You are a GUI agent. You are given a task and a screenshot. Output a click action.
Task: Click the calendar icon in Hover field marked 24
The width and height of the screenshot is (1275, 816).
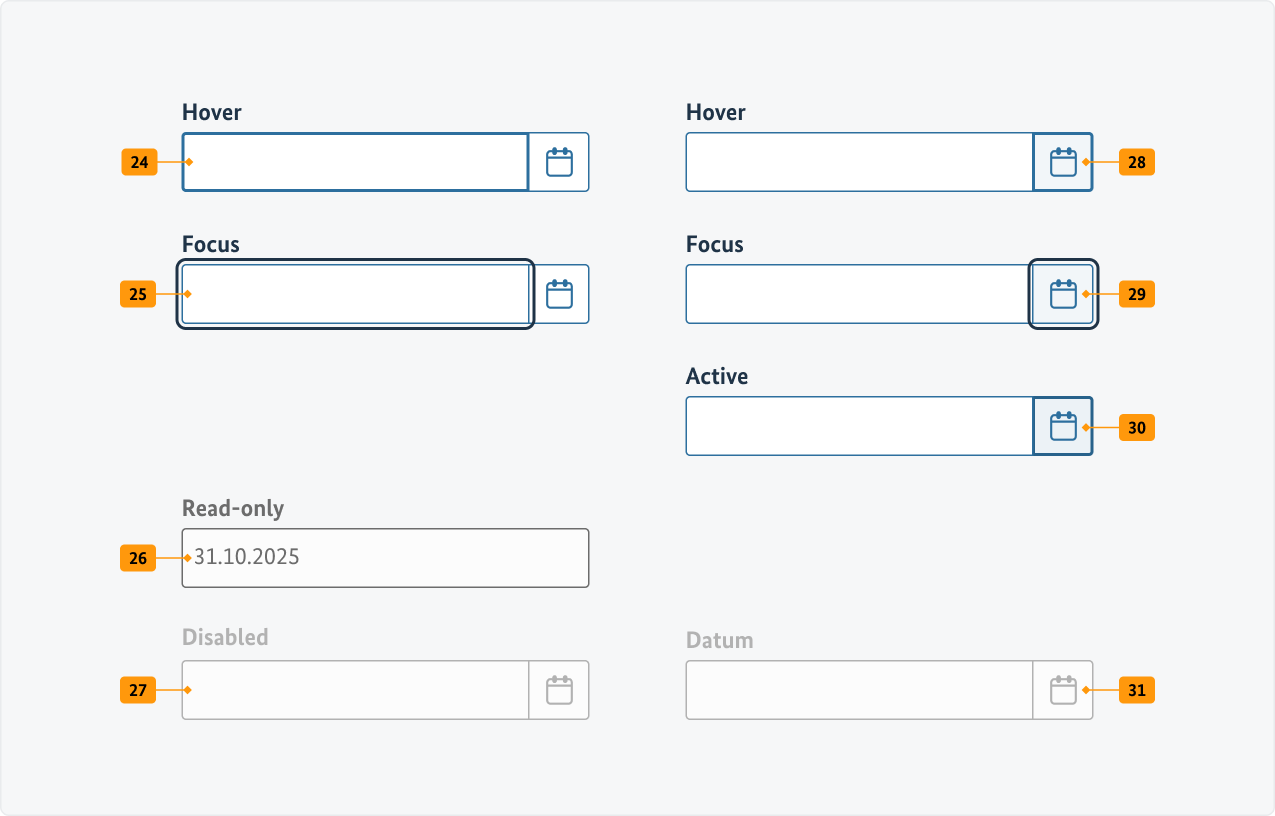coord(559,162)
